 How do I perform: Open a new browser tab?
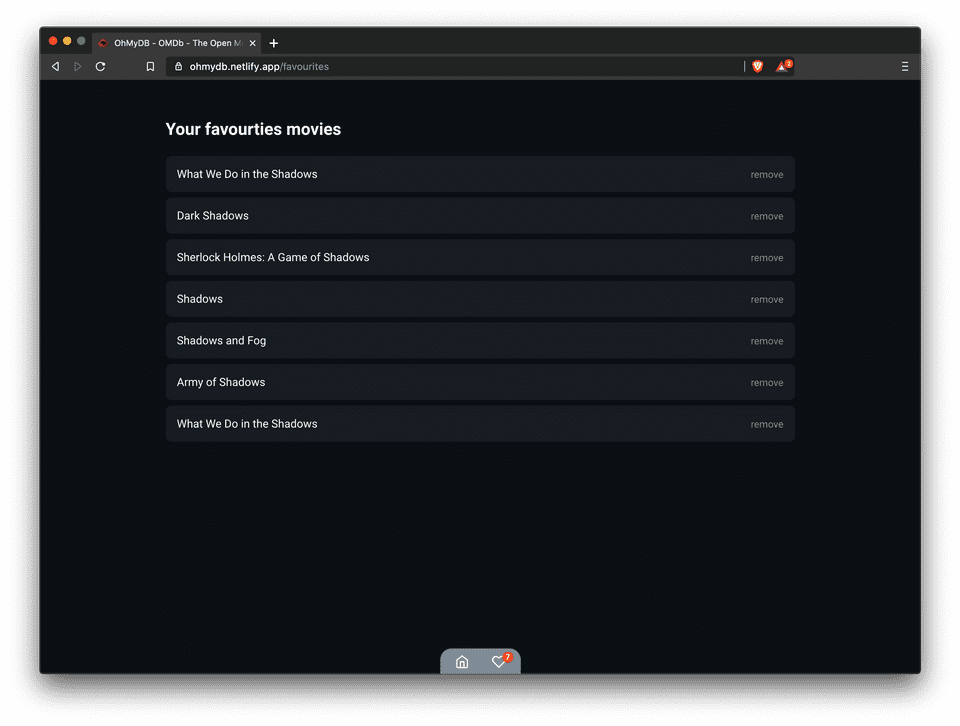tap(274, 43)
